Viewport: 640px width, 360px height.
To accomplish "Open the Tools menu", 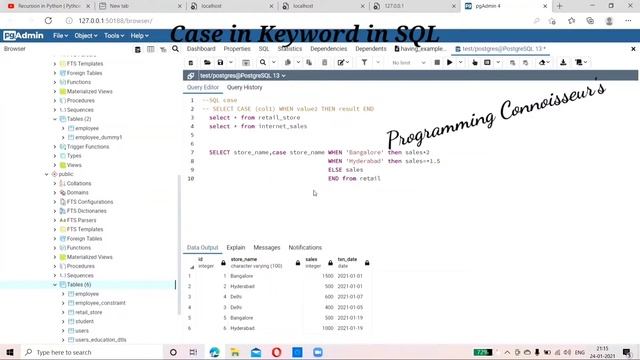I will coord(114,36).
